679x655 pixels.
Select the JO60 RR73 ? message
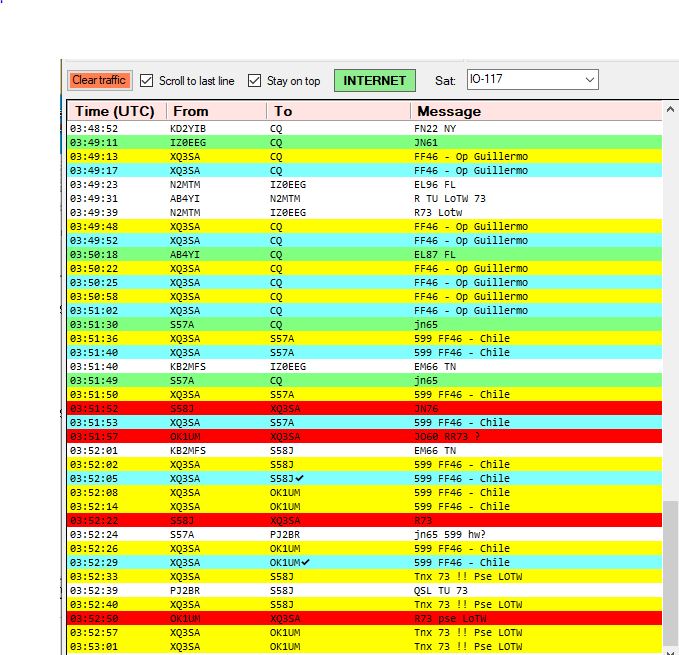(x=447, y=436)
